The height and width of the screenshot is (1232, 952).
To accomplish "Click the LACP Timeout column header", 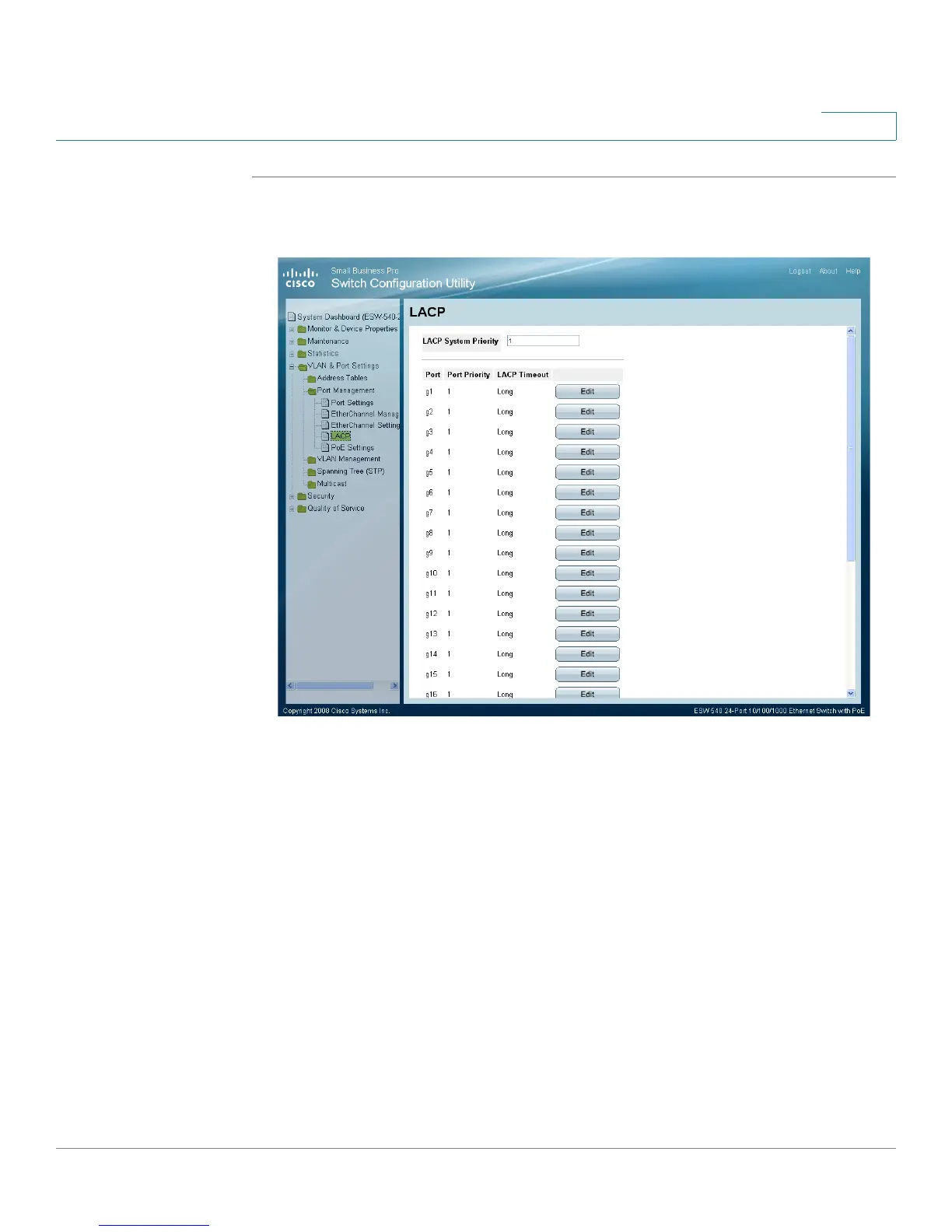I will click(523, 375).
